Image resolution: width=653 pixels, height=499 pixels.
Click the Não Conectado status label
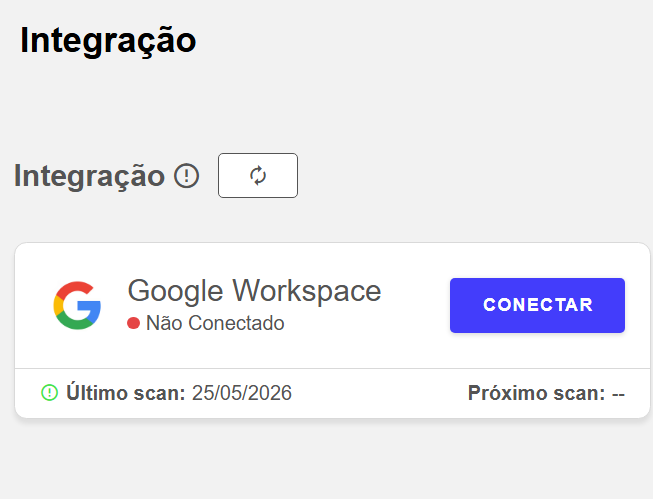point(215,323)
